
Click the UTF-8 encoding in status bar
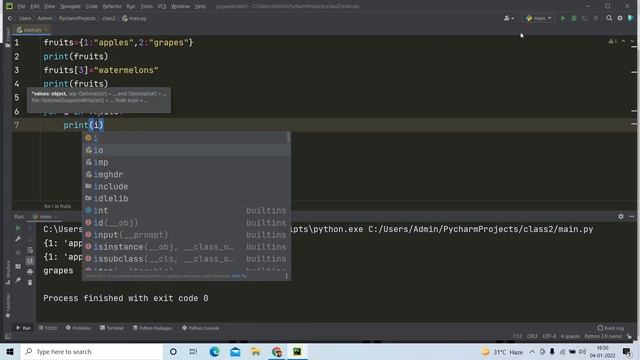click(x=549, y=337)
